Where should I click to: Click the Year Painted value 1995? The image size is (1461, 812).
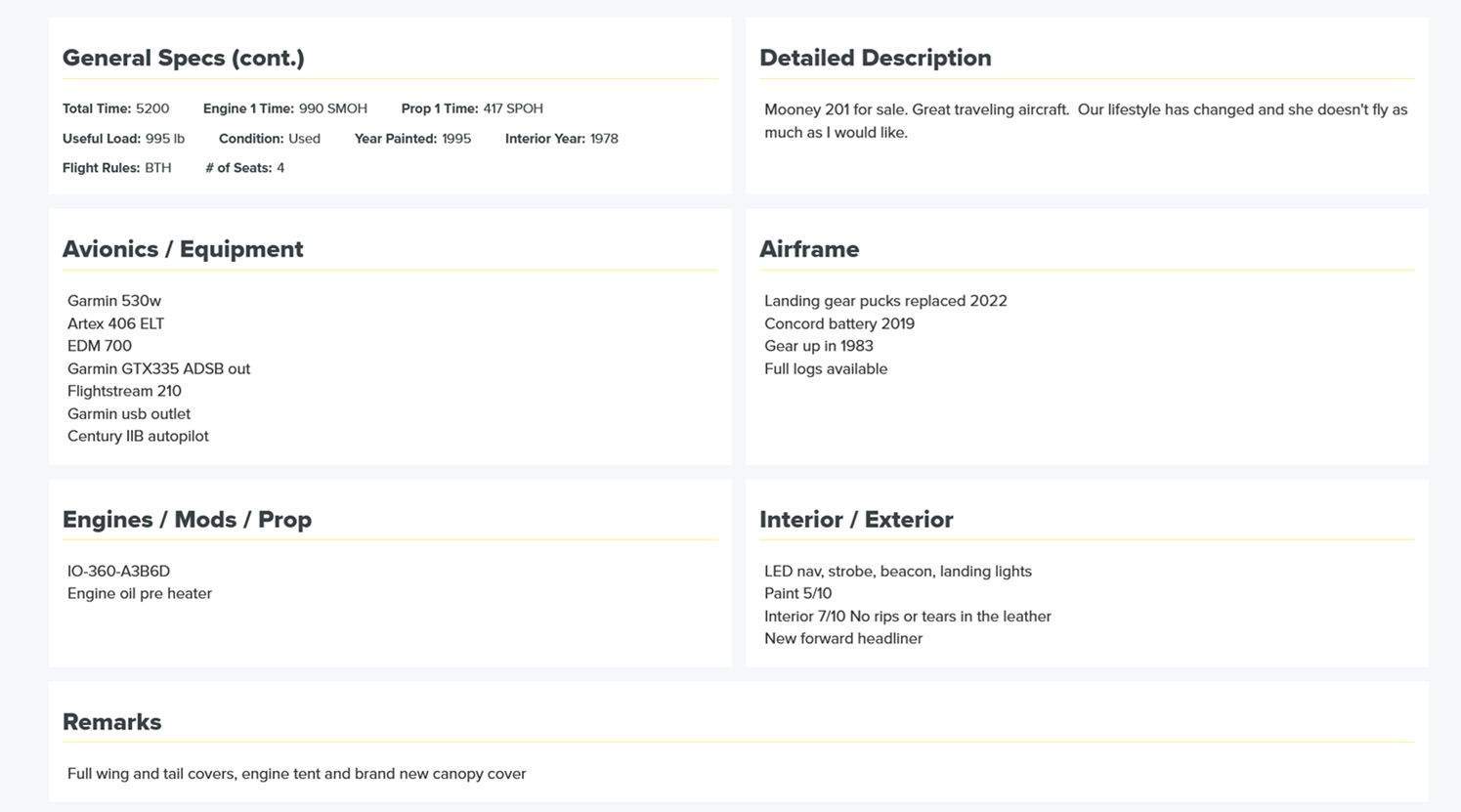[x=456, y=139]
